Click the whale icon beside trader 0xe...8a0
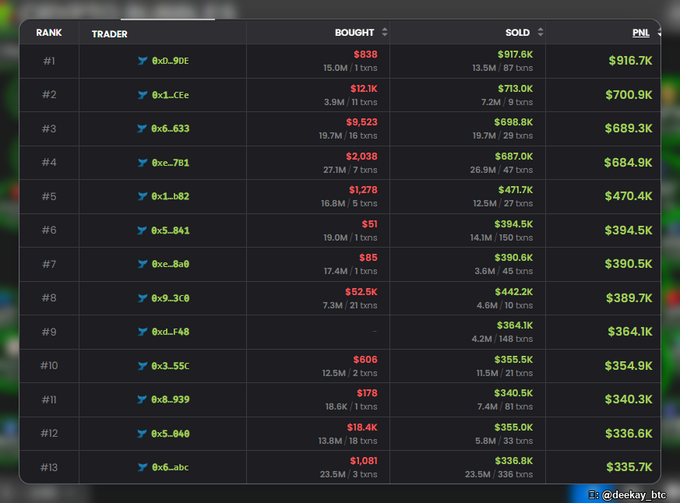 coord(143,264)
